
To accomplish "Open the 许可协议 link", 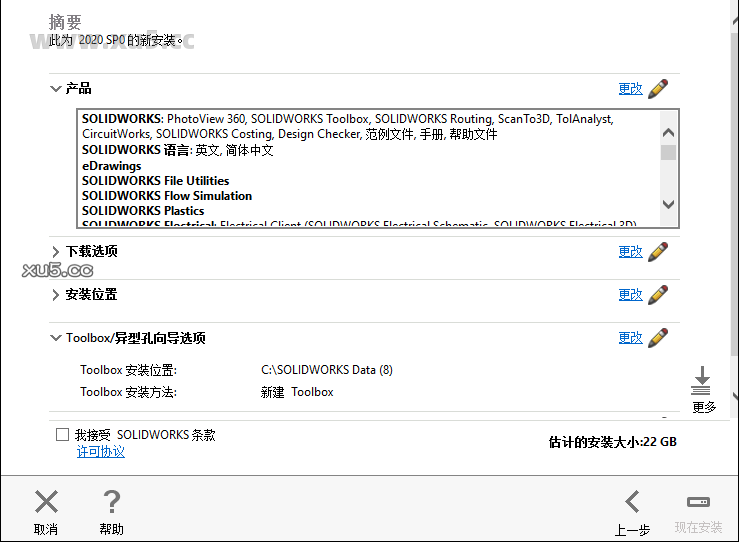I will click(x=101, y=452).
